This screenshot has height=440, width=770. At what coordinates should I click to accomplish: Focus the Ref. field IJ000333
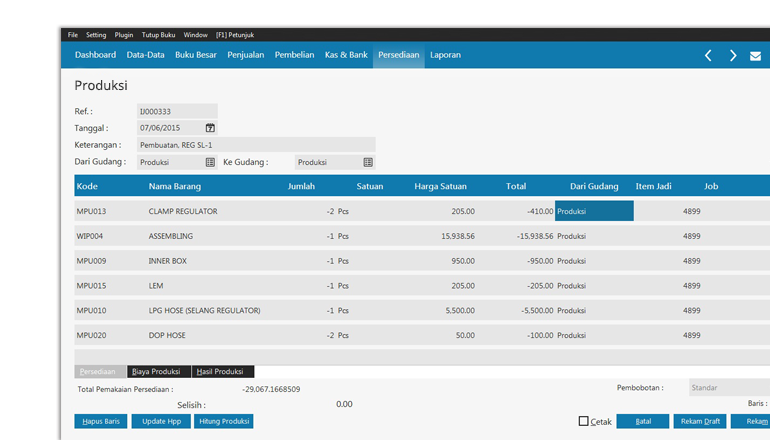coord(177,111)
